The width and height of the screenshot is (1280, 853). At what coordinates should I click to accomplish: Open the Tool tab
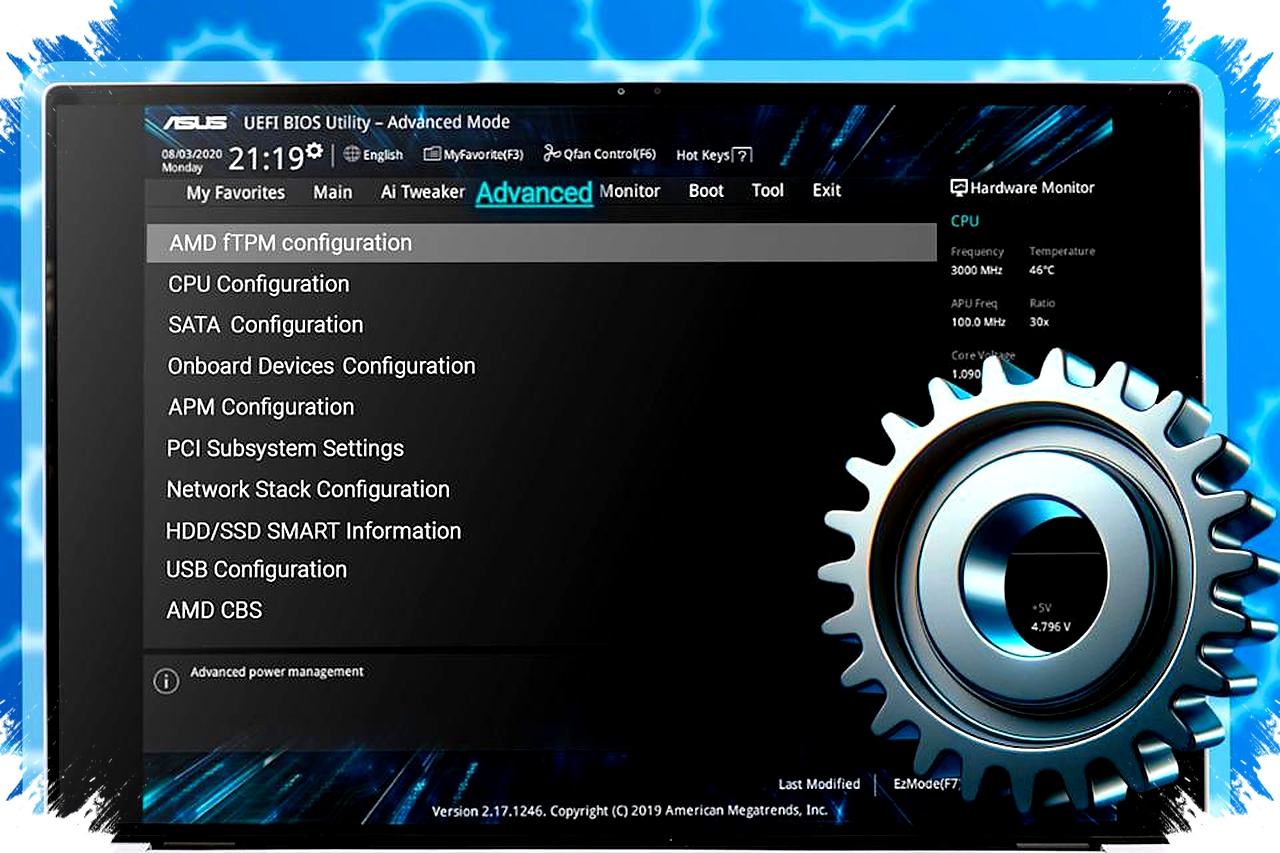click(767, 191)
